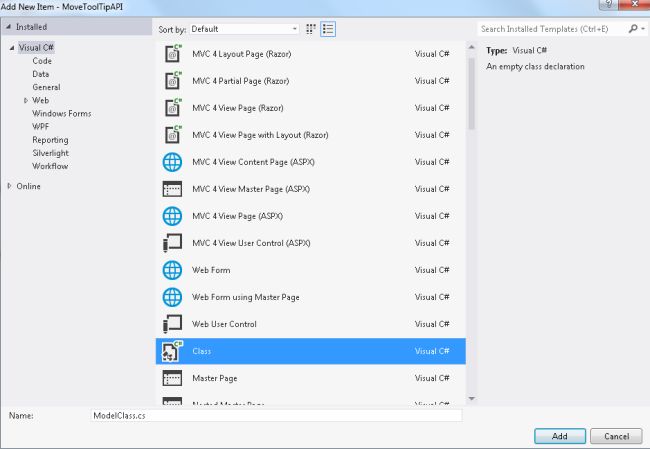Image resolution: width=650 pixels, height=449 pixels.
Task: Collapse the Visual C# tree node
Action: pyautogui.click(x=12, y=48)
